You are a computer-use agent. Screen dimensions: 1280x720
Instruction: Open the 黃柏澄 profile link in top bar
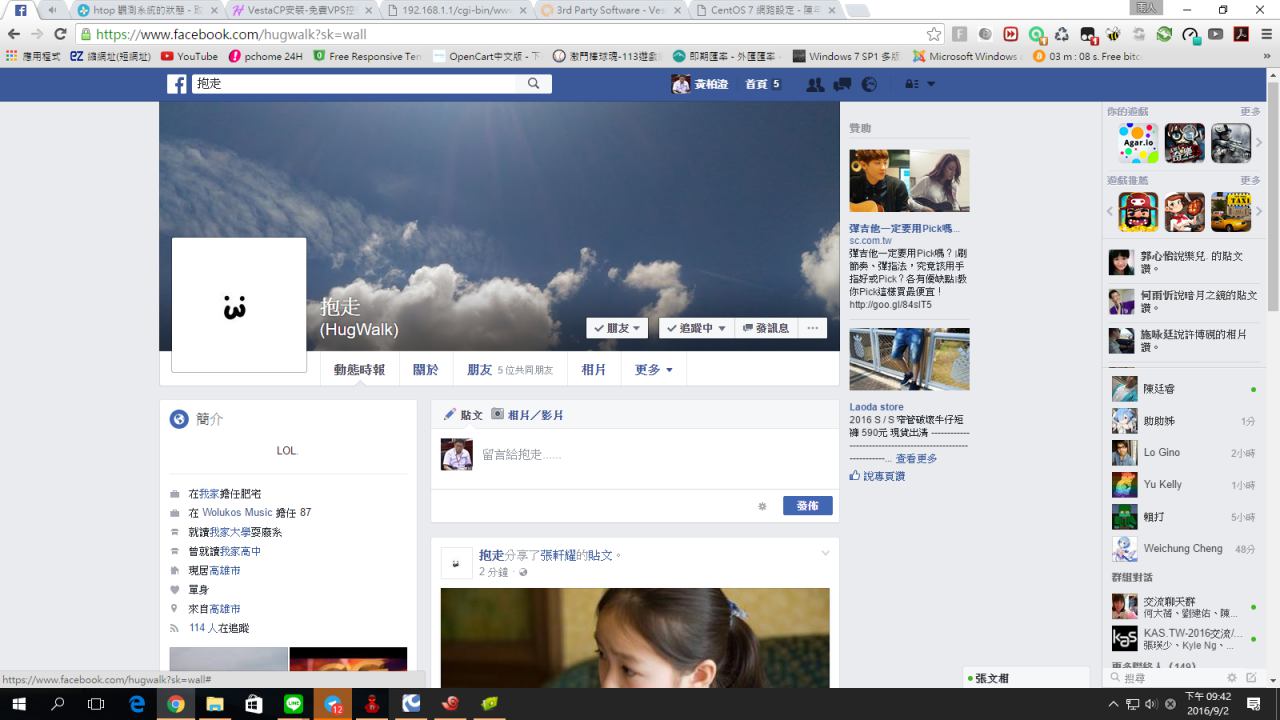point(700,84)
